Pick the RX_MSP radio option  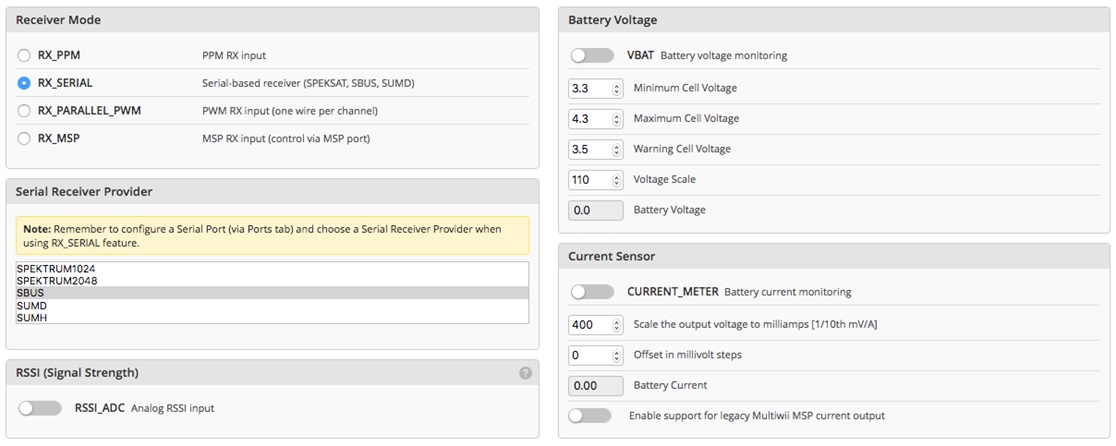[24, 139]
